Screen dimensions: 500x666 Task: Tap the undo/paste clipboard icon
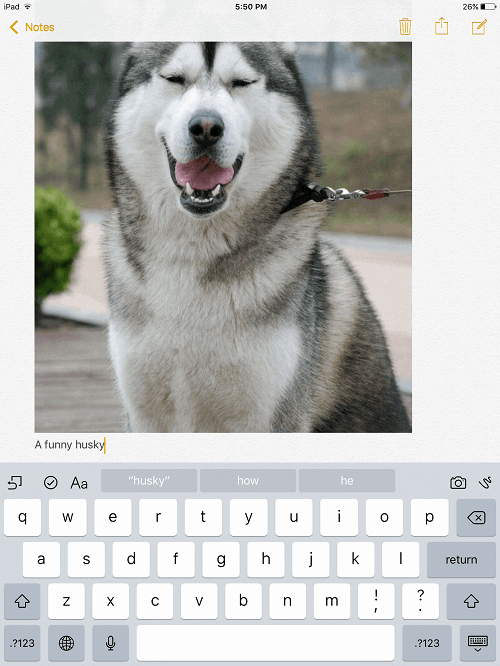(15, 483)
